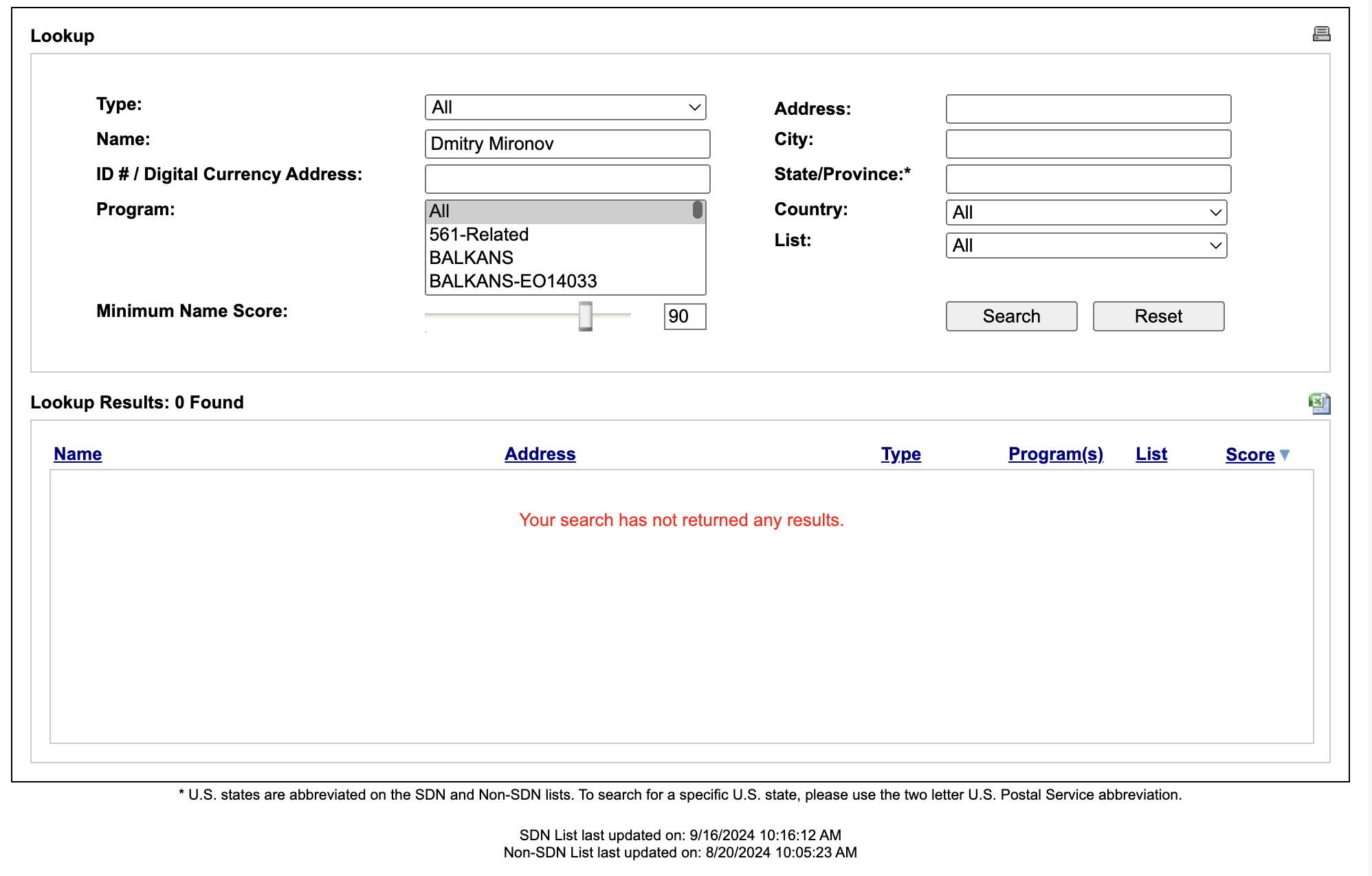Click the City input field
The image size is (1372, 876).
pos(1088,144)
